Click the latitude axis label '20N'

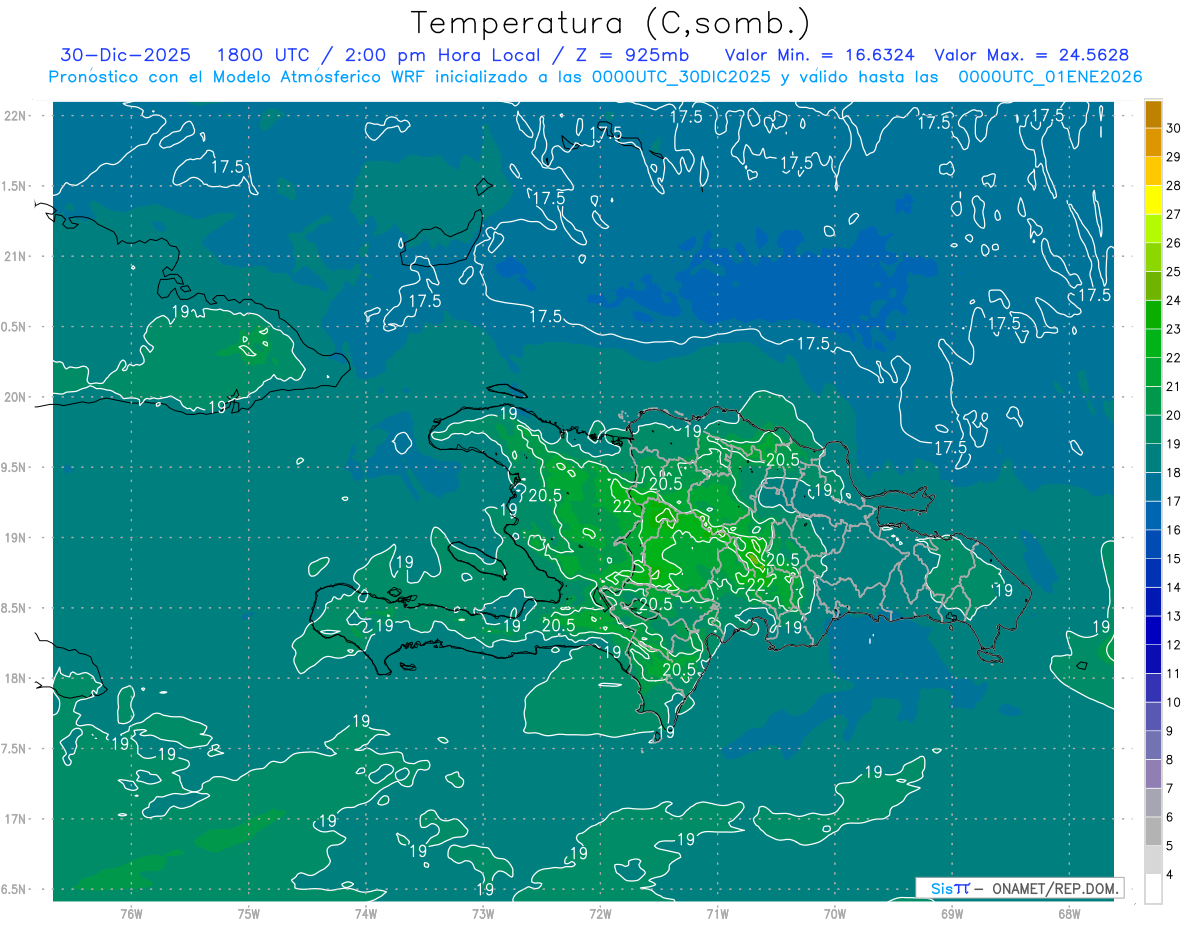15,397
